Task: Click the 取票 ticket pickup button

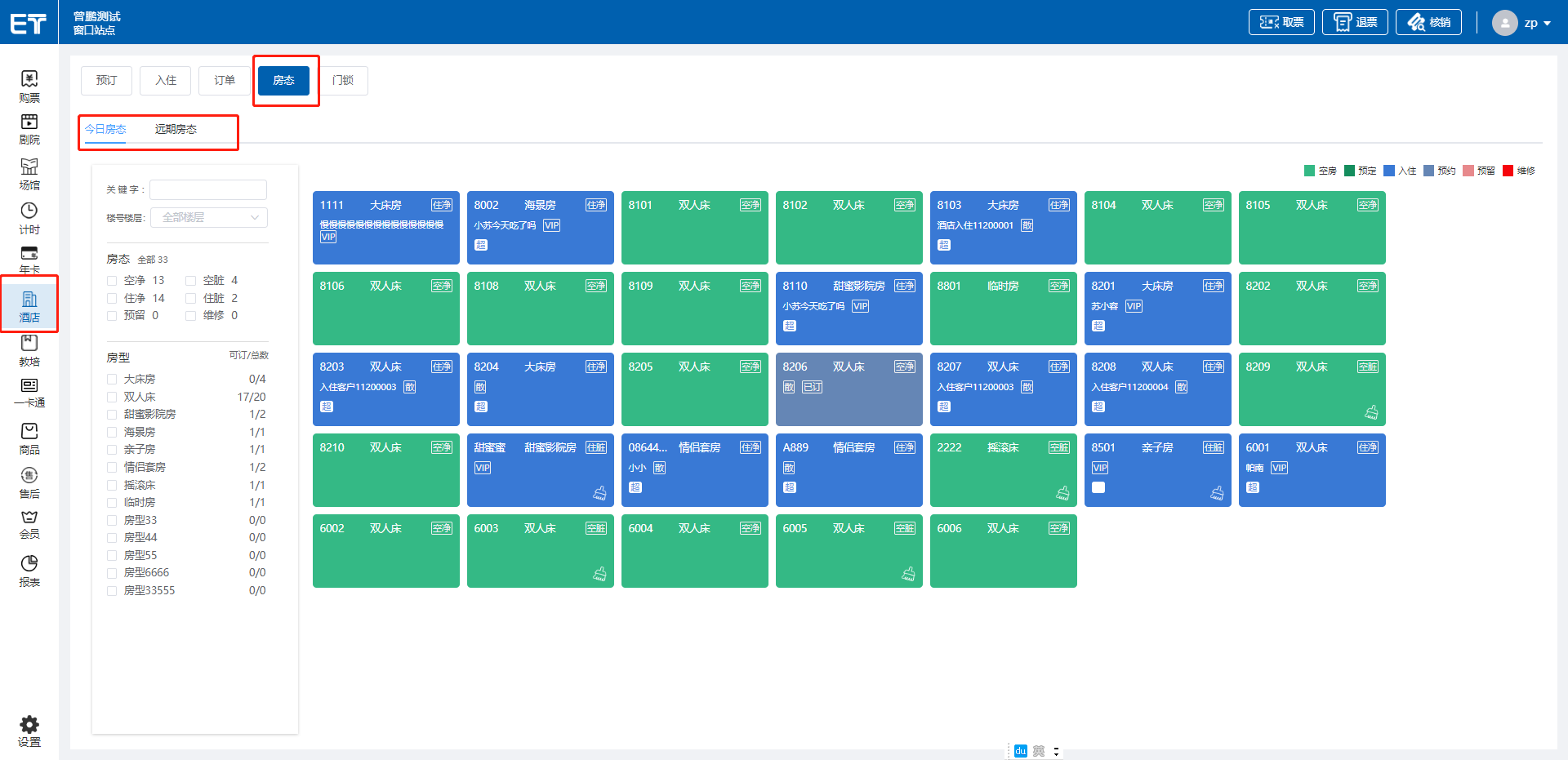Action: [x=1281, y=22]
